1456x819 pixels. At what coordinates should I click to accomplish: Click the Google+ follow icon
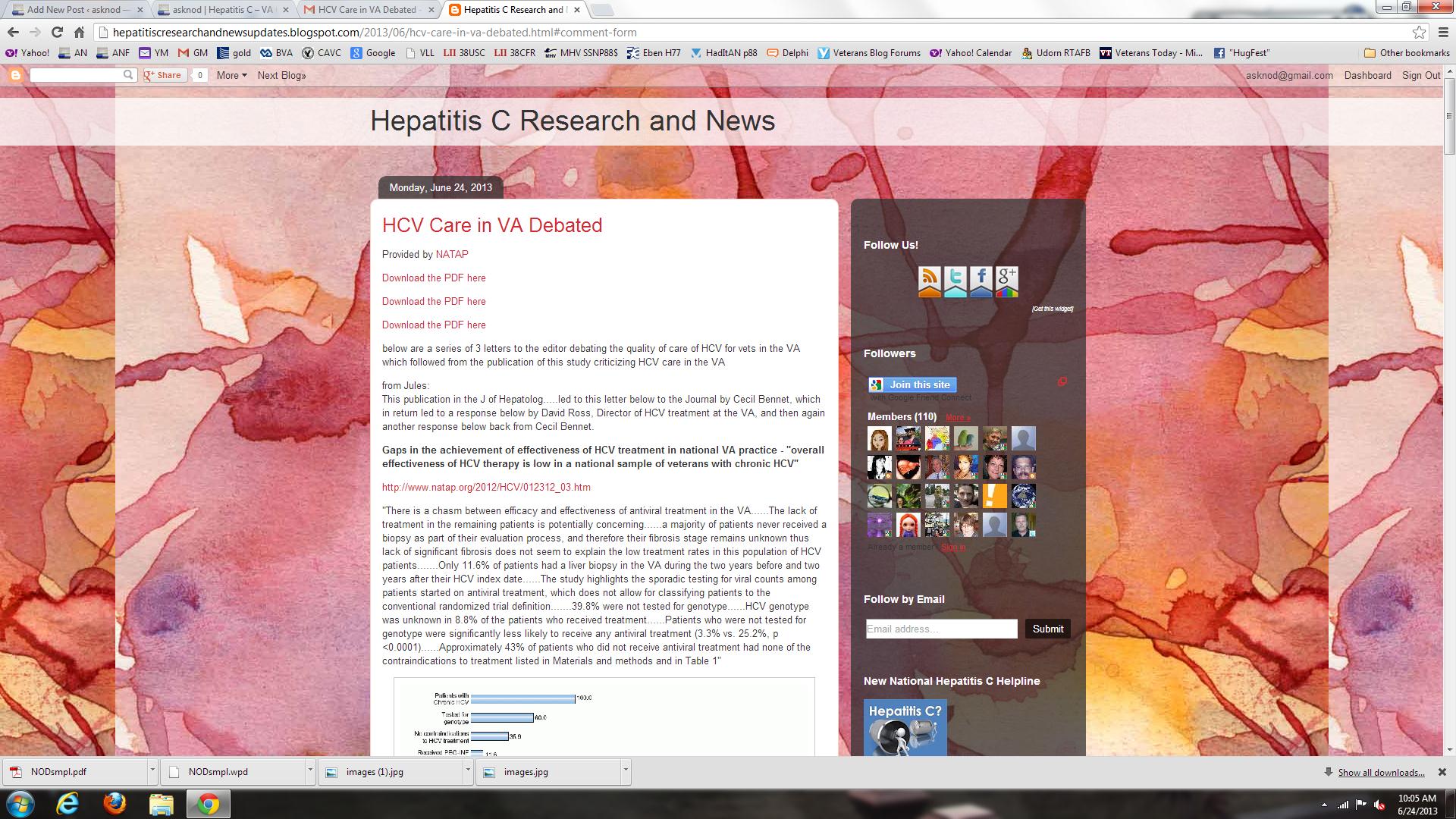click(x=1006, y=281)
